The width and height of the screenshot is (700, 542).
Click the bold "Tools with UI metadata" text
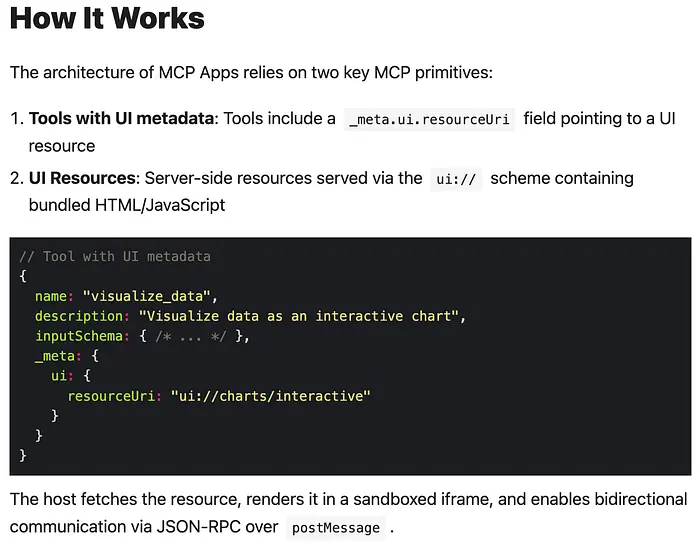click(x=121, y=119)
